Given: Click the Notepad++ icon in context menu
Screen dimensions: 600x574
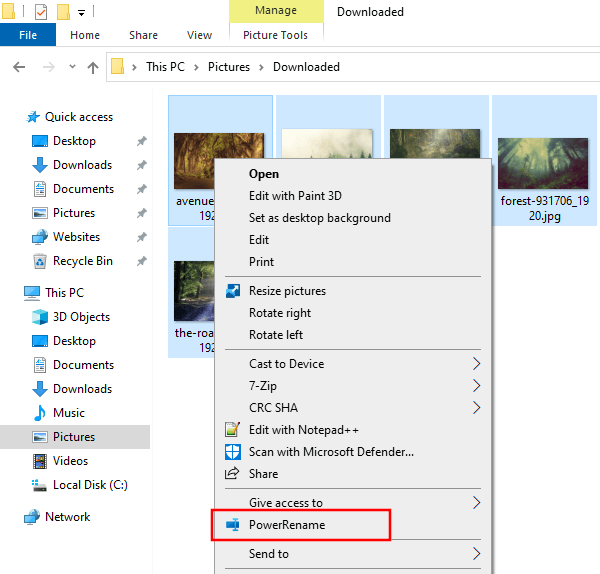Looking at the screenshot, I should click(233, 430).
